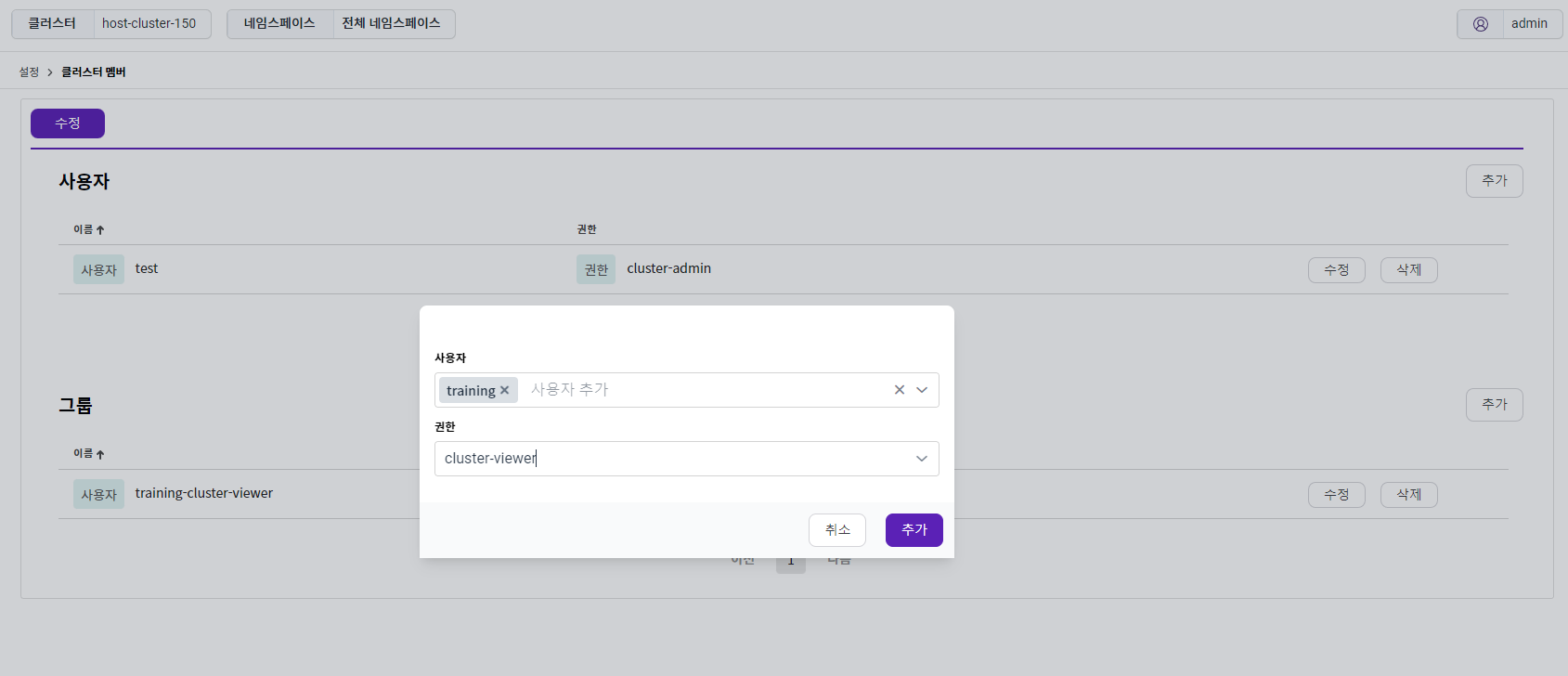Screen dimensions: 1568x676
Task: Click the user profile icon
Action: click(x=1481, y=24)
